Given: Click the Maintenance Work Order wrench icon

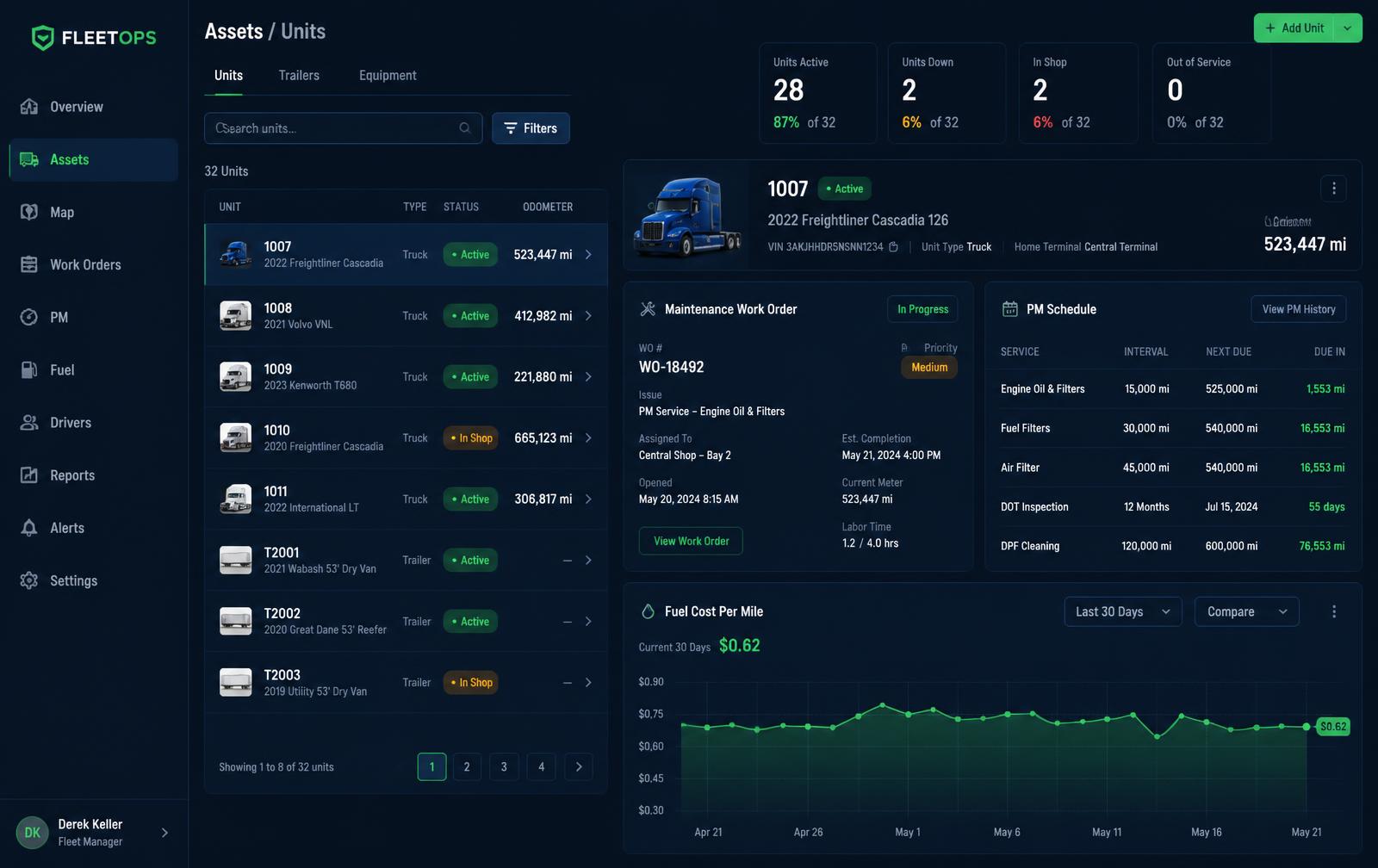Looking at the screenshot, I should 649,309.
